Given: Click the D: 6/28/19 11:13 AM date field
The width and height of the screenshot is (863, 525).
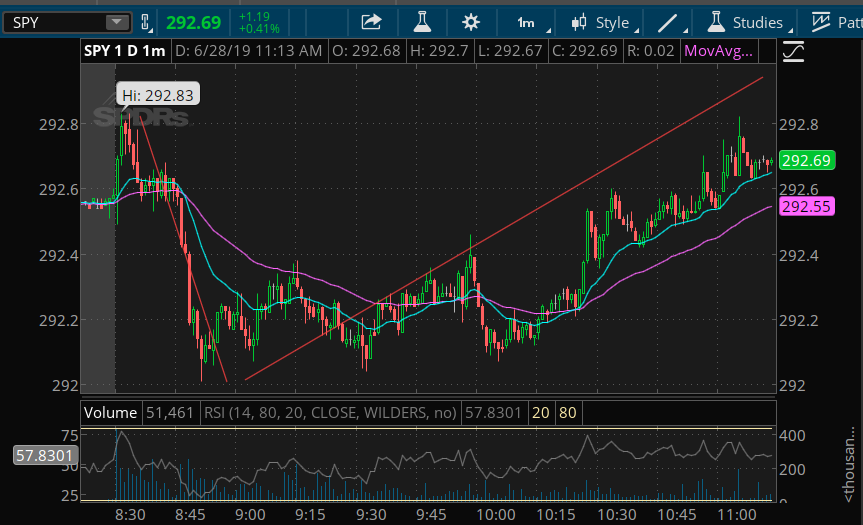Looking at the screenshot, I should tap(248, 51).
